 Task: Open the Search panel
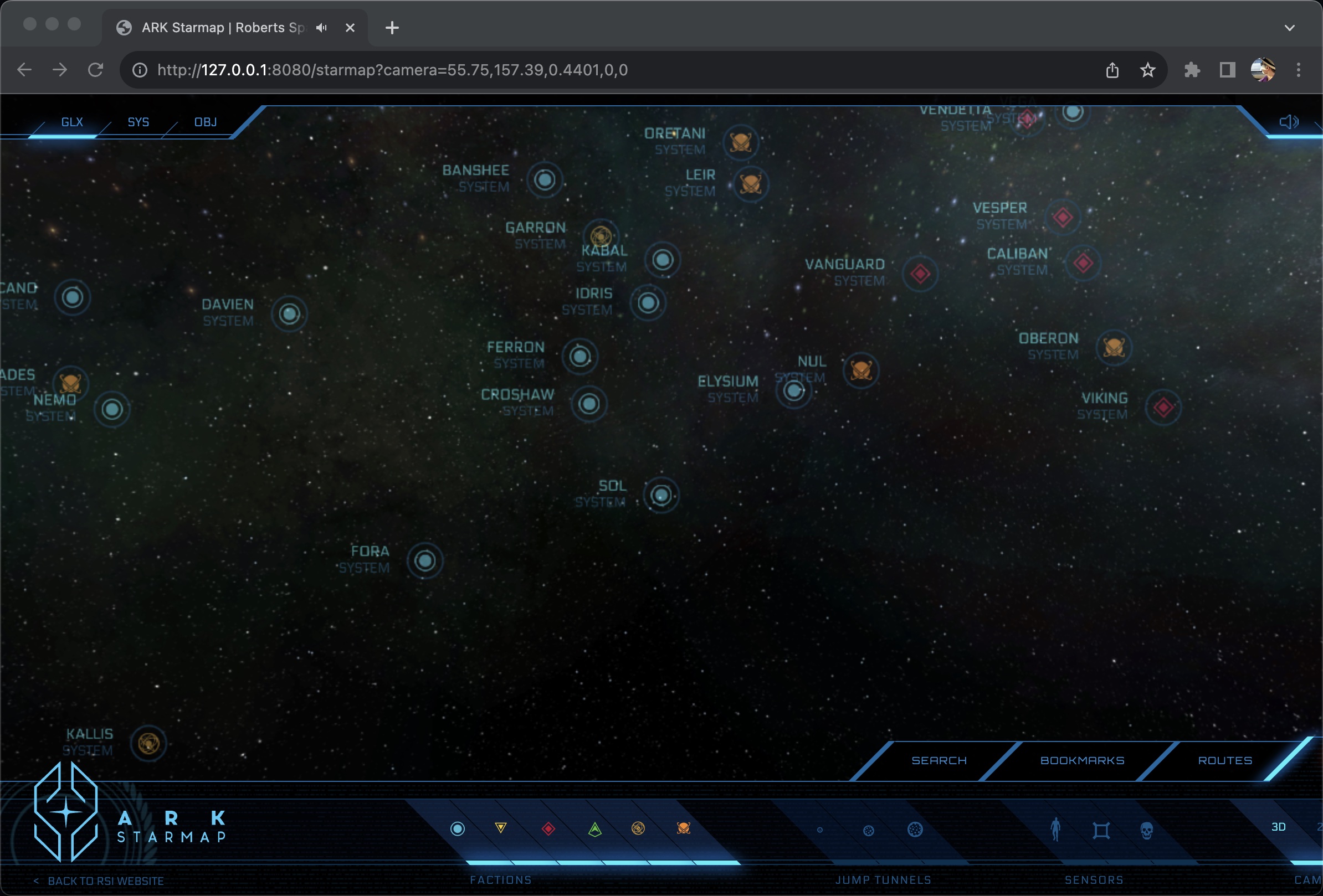(x=939, y=761)
